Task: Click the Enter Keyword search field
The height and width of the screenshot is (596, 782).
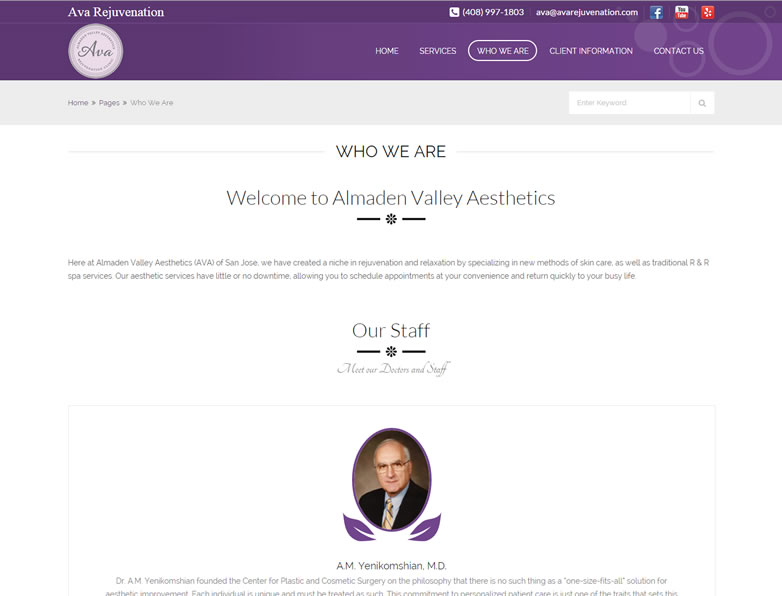Action: pyautogui.click(x=629, y=103)
